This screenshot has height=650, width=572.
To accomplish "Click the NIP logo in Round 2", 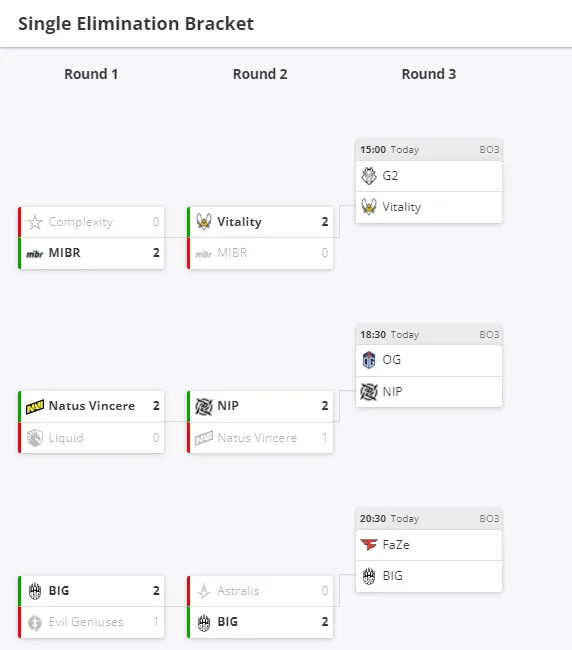I will pyautogui.click(x=204, y=406).
